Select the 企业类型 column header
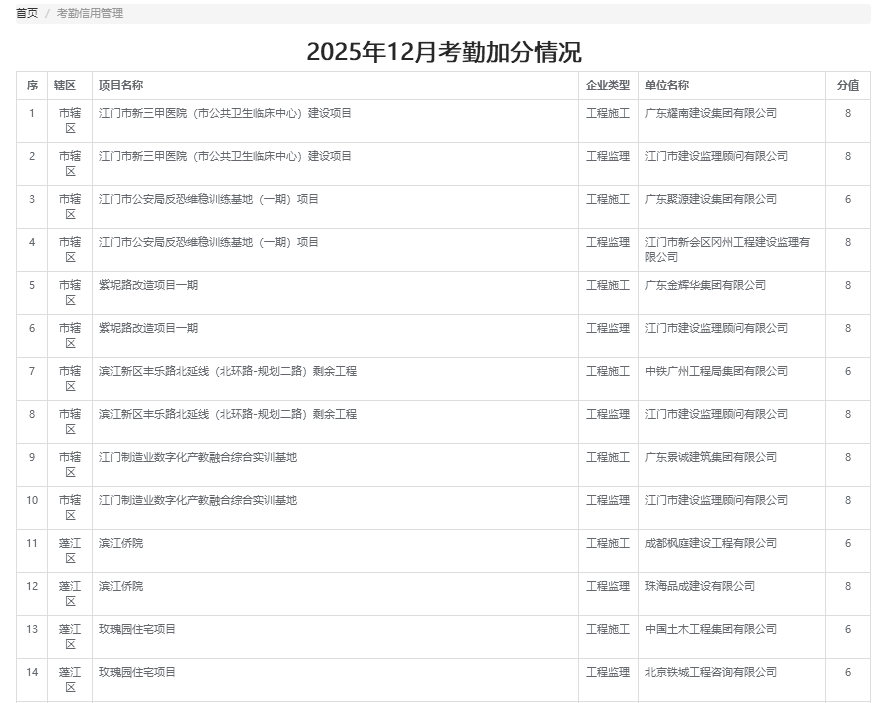Screen dimensions: 893x703 point(607,85)
